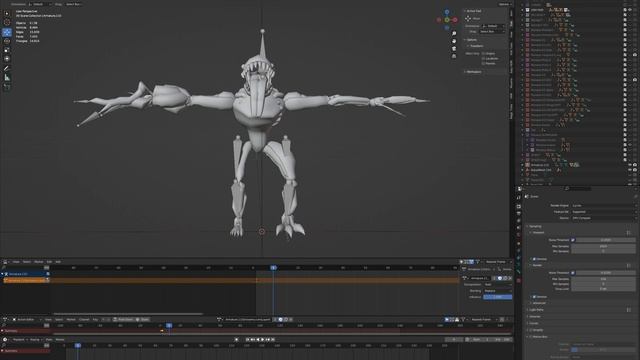Image resolution: width=640 pixels, height=360 pixels.
Task: Jump to timeline end frame
Action: (273, 340)
